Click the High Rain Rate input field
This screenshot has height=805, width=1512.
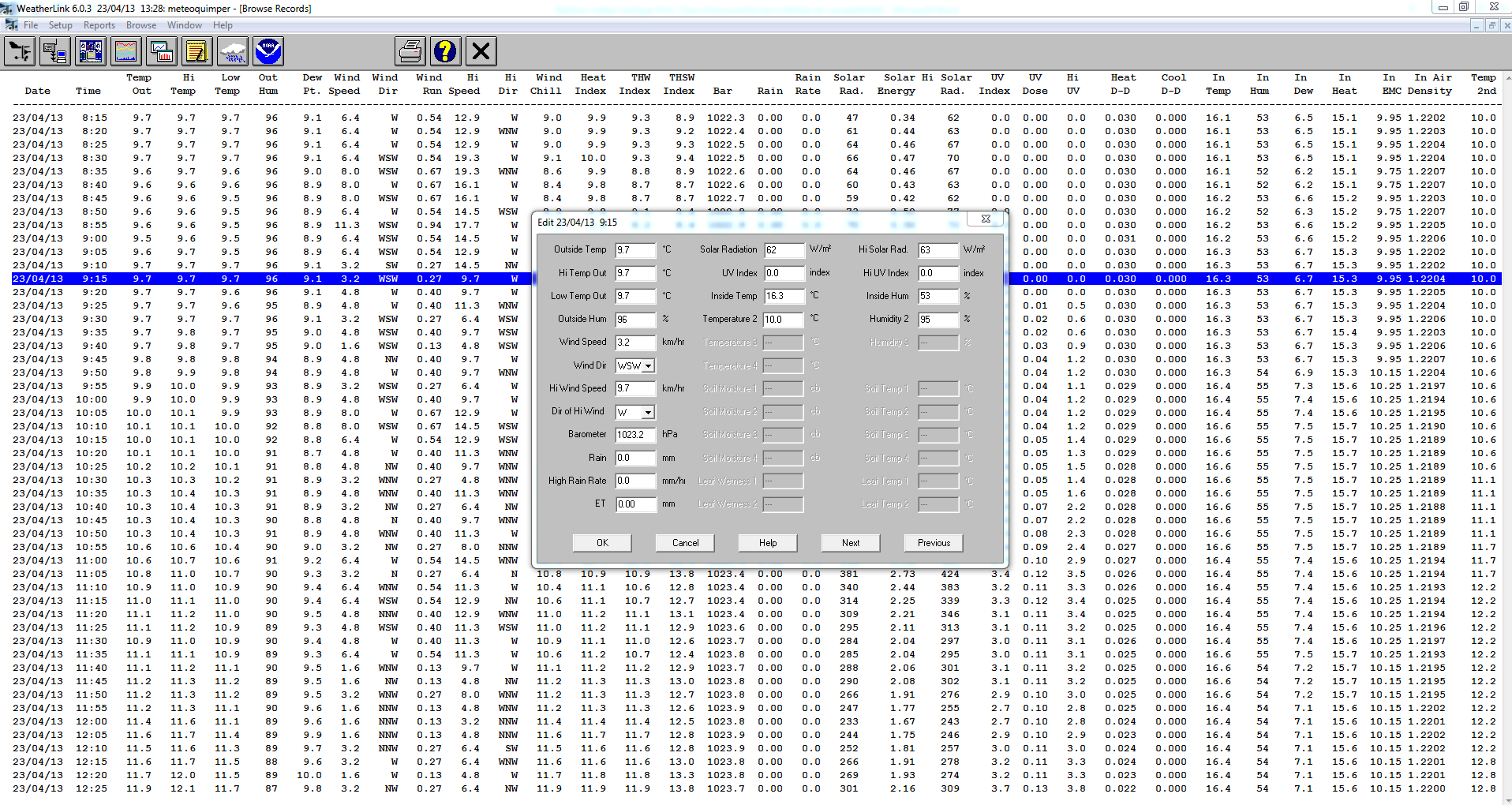tap(636, 481)
